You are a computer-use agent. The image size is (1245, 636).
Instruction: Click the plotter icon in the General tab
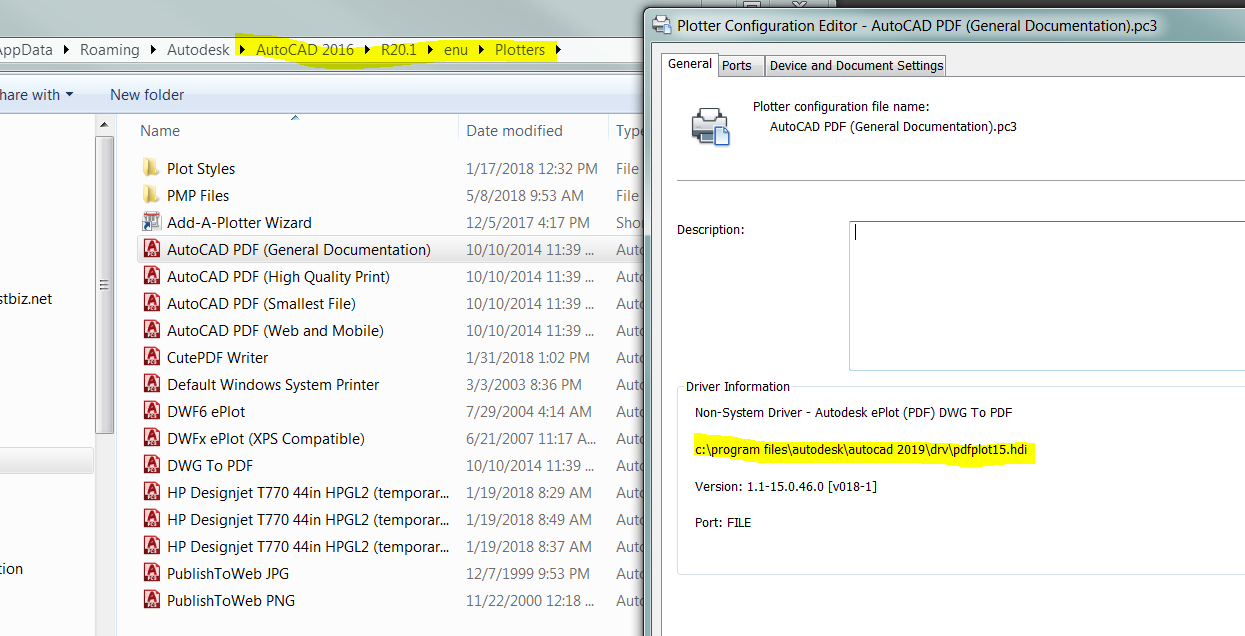711,126
